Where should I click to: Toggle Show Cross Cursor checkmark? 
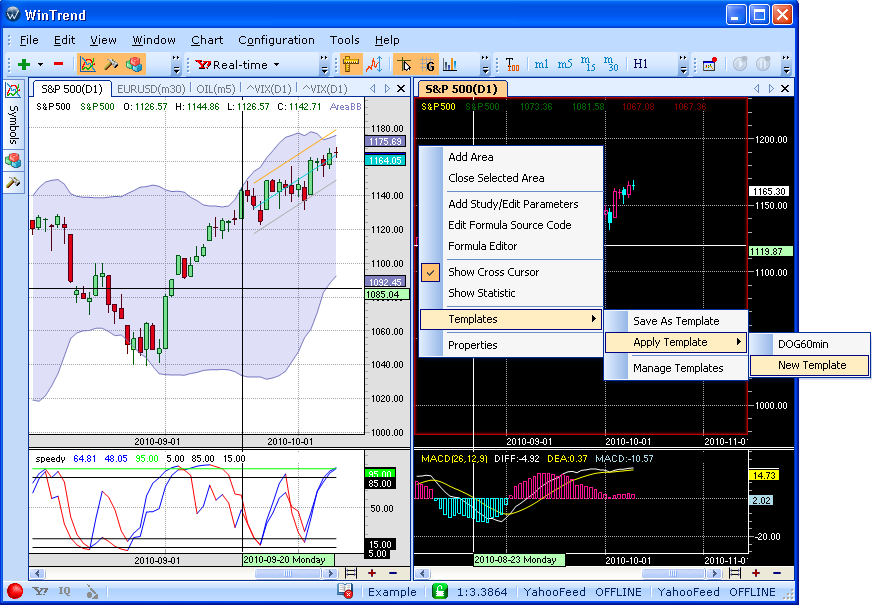(x=430, y=272)
